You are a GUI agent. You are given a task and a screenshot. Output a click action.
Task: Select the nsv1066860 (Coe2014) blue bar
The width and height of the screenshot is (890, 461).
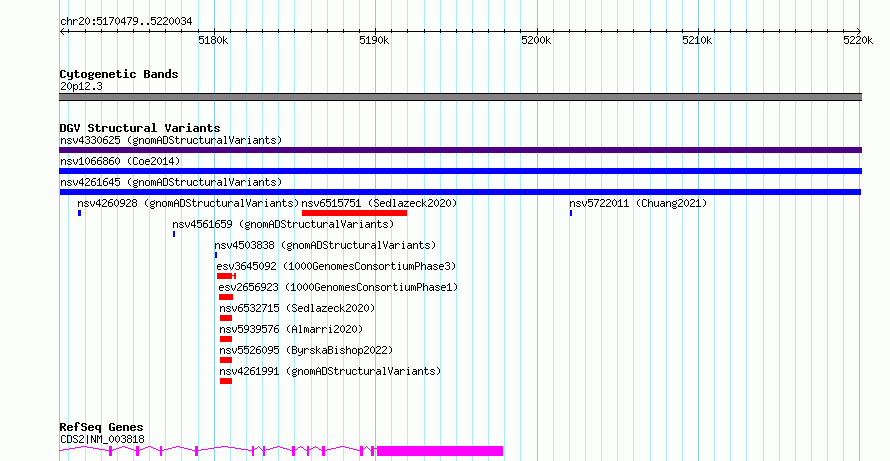(460, 171)
